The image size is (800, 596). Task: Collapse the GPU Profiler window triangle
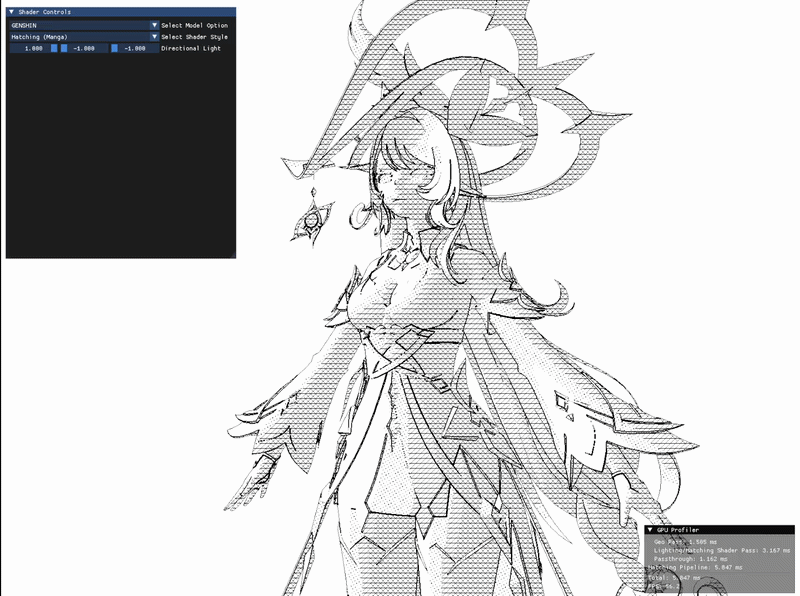coord(650,530)
